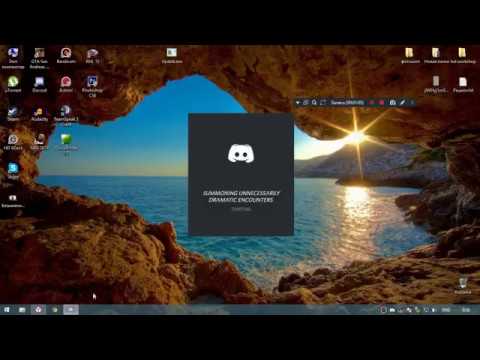The height and width of the screenshot is (360, 480).
Task: Select the uTorrent desktop icon
Action: (13, 84)
